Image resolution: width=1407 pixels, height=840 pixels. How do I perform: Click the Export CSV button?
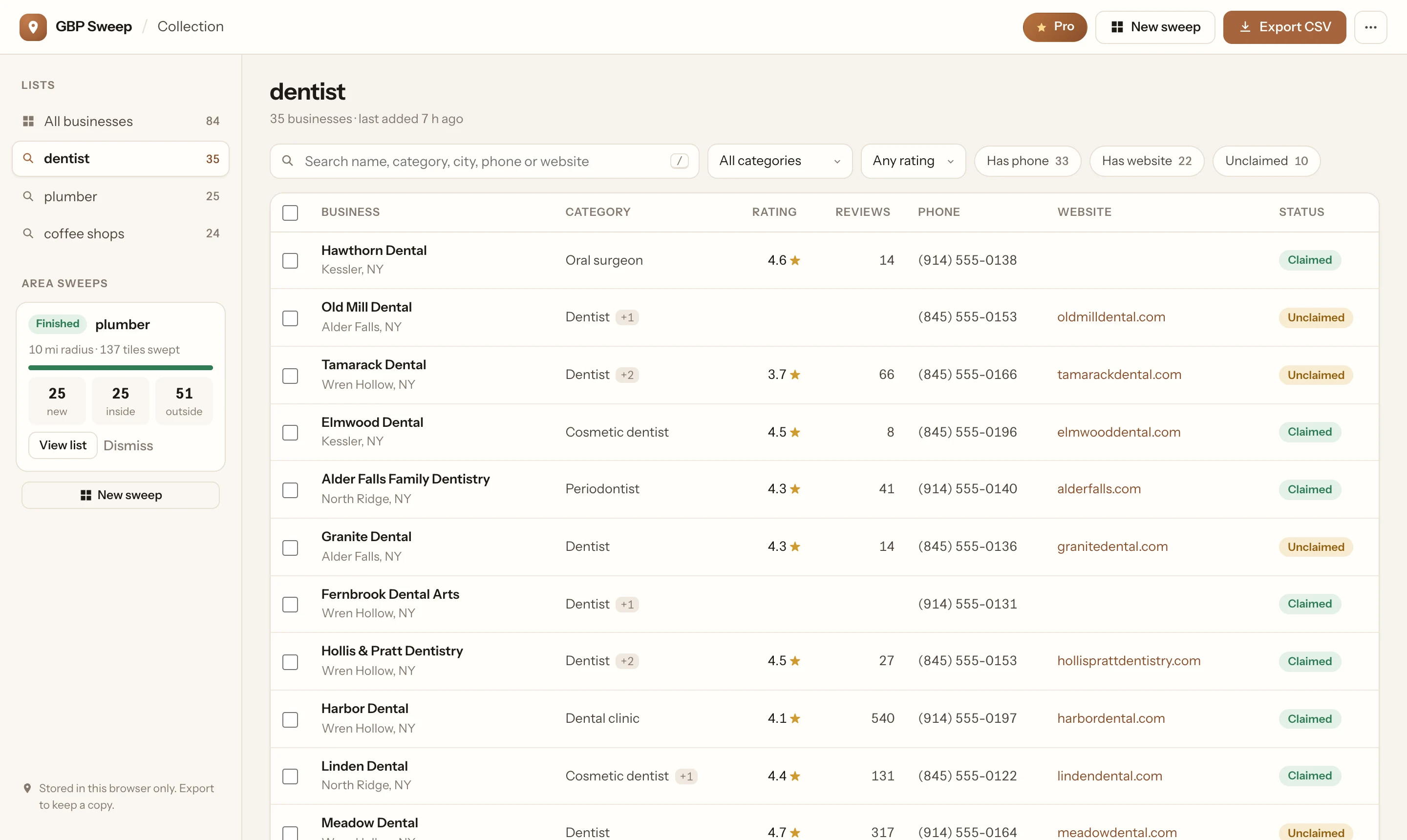pyautogui.click(x=1284, y=26)
